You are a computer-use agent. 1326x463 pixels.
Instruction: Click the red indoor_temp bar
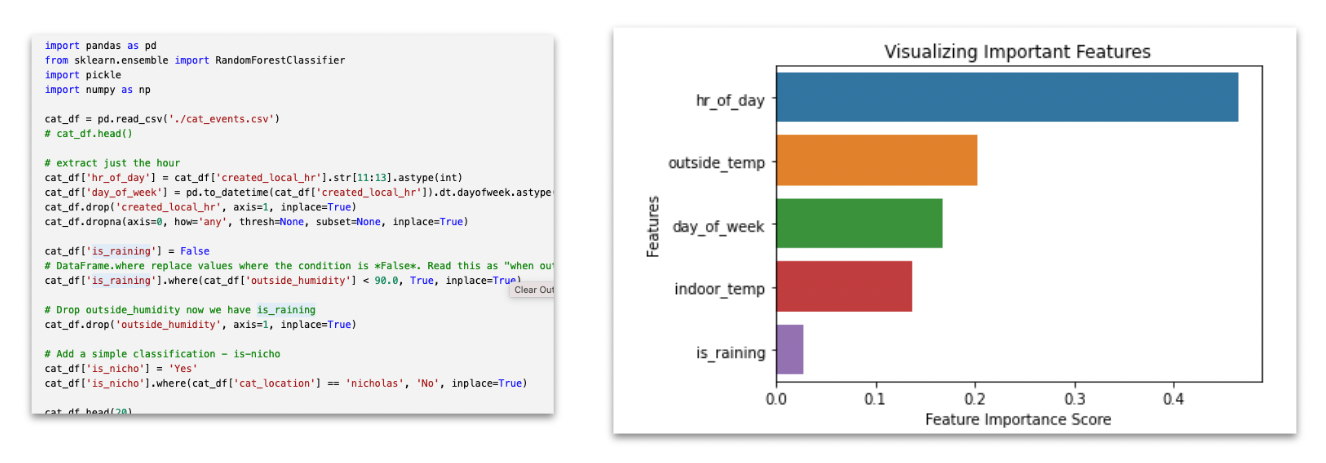click(844, 286)
